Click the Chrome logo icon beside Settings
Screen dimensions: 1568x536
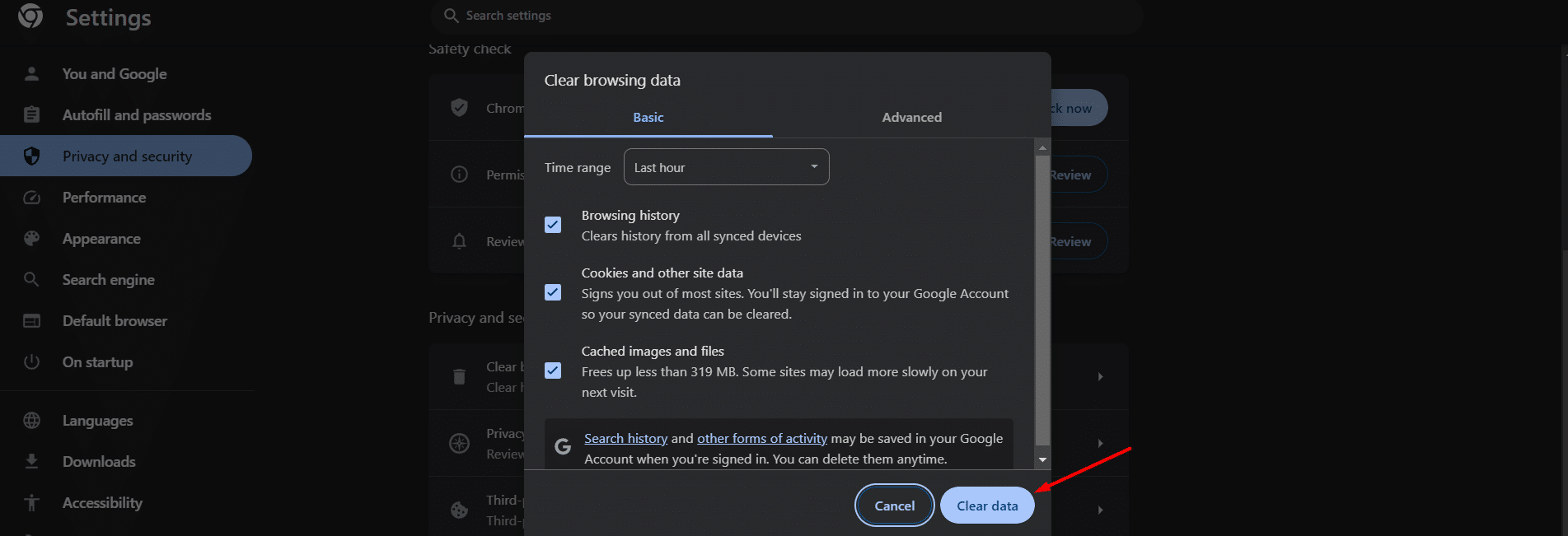point(30,16)
